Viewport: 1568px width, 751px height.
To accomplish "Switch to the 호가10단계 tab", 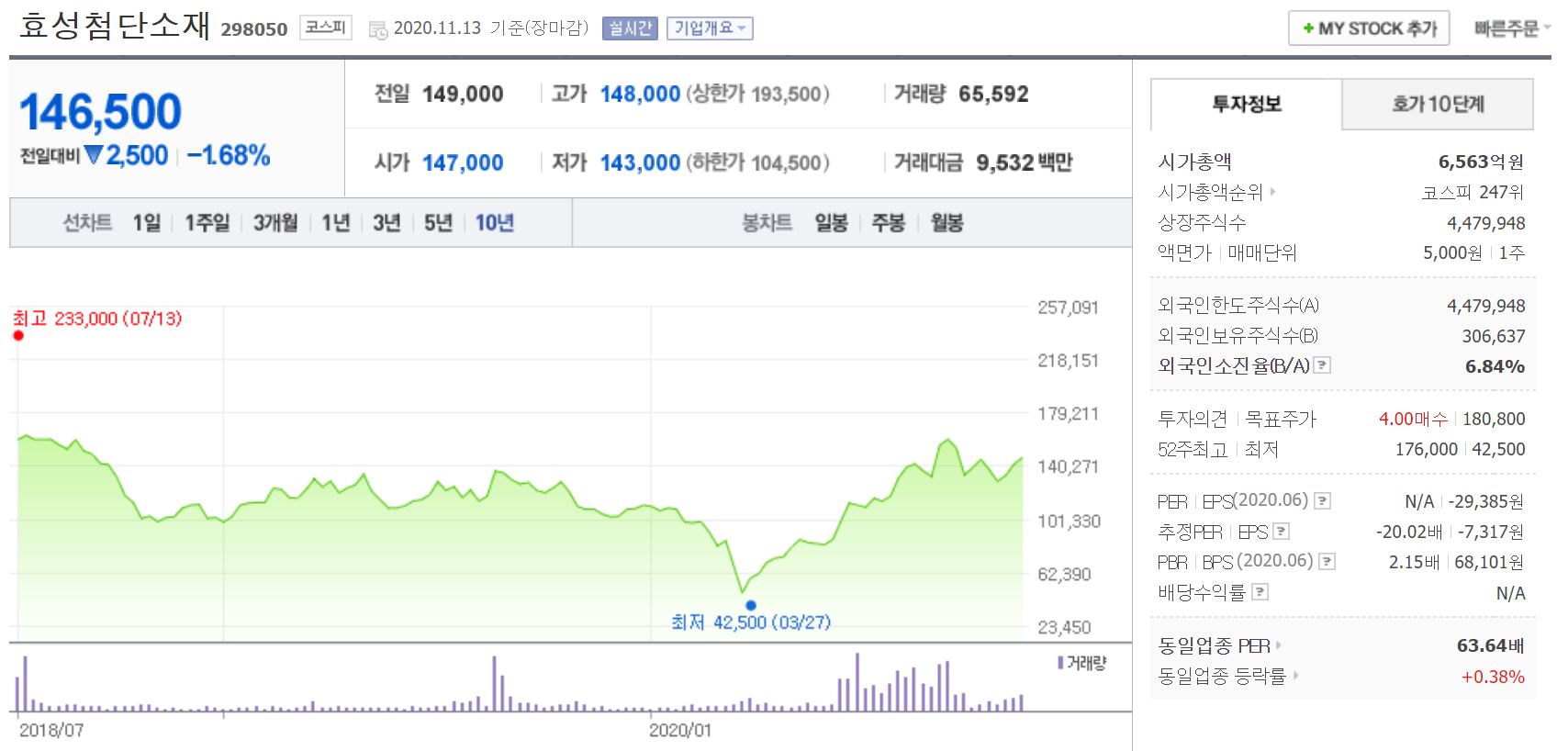I will (1437, 101).
